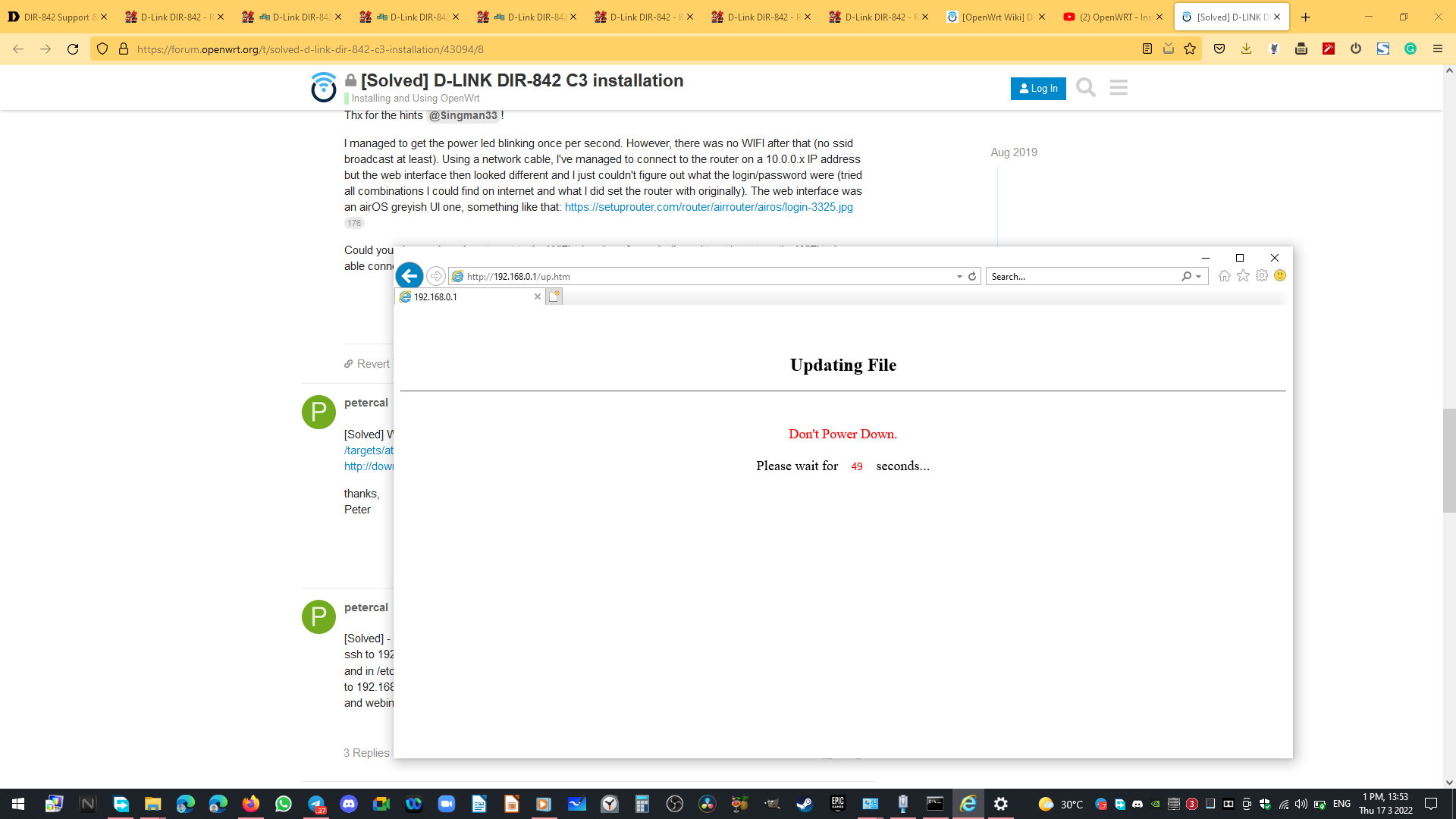
Task: Click the ENG language indicator
Action: (x=1341, y=804)
